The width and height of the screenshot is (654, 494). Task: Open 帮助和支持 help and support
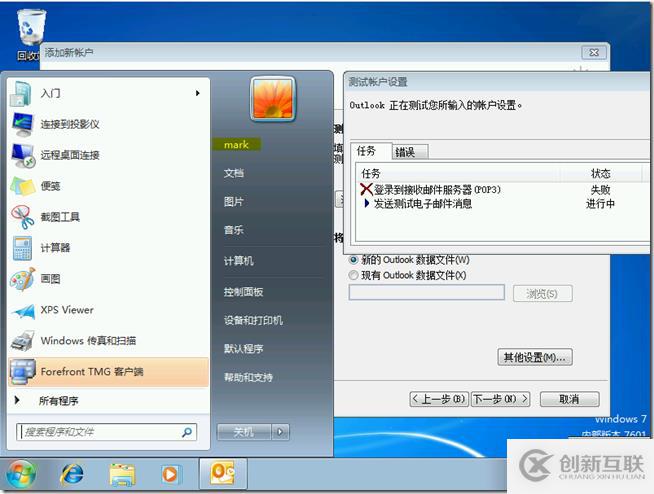248,377
